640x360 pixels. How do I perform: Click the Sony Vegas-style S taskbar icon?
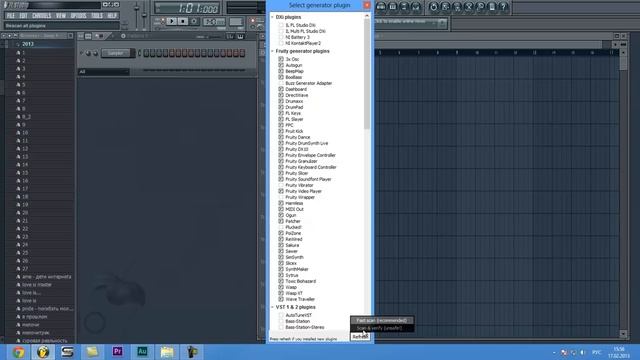point(67,351)
